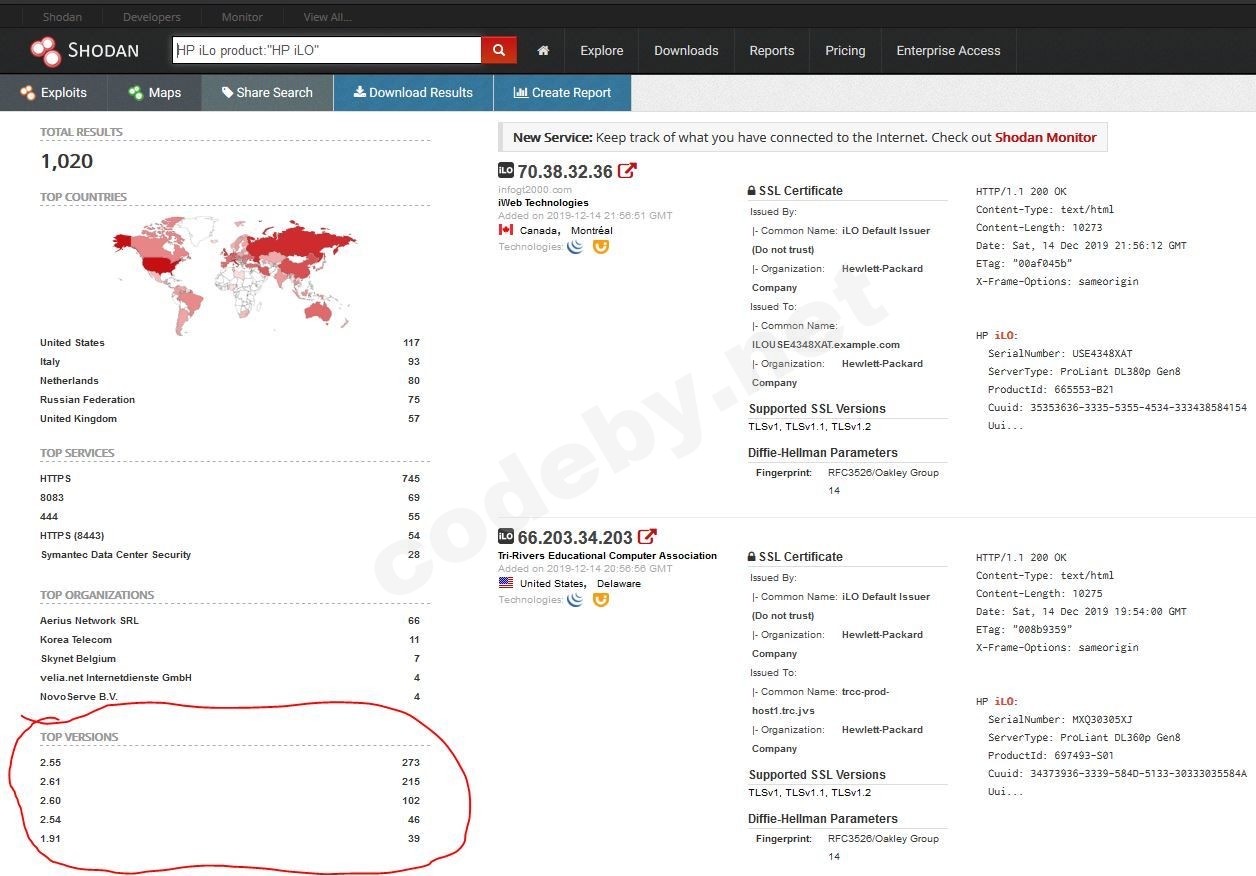Open the Downloads menu item
Image resolution: width=1256 pixels, height=876 pixels.
tap(686, 51)
